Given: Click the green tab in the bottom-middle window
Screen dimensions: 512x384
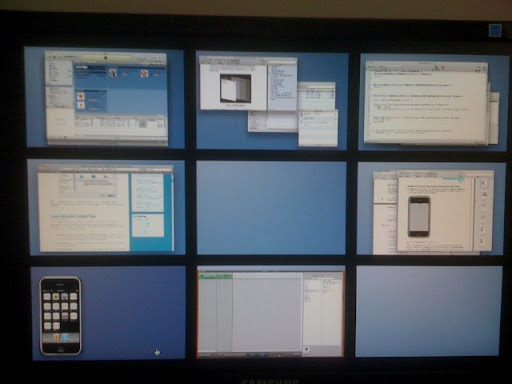Looking at the screenshot, I should (x=215, y=276).
